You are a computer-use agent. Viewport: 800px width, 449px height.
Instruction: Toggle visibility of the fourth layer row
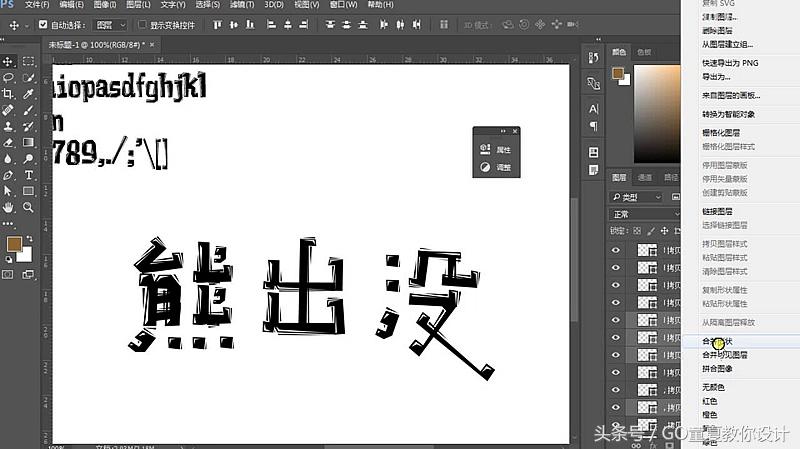[x=616, y=303]
